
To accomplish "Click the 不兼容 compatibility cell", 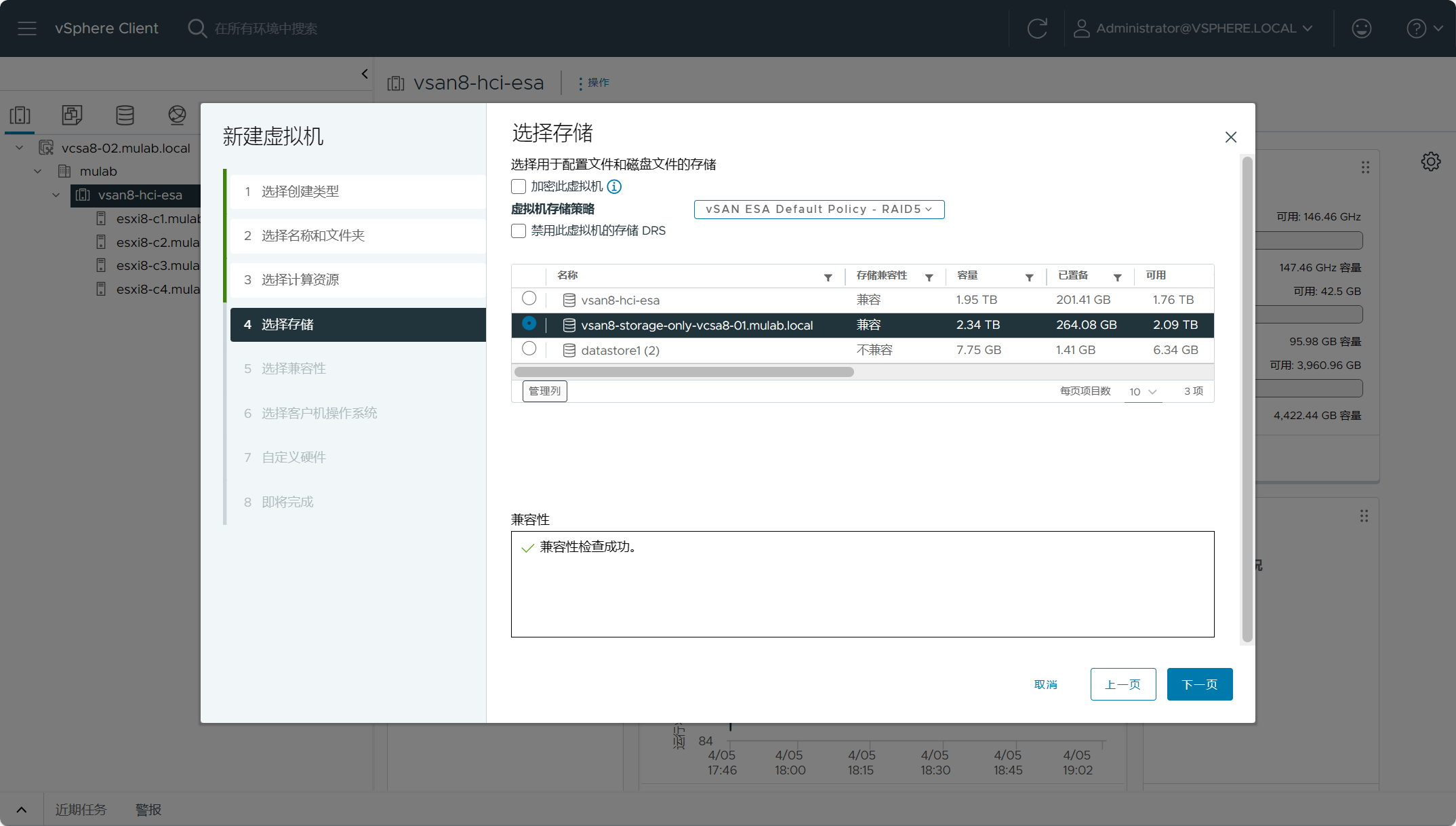I will pos(874,350).
